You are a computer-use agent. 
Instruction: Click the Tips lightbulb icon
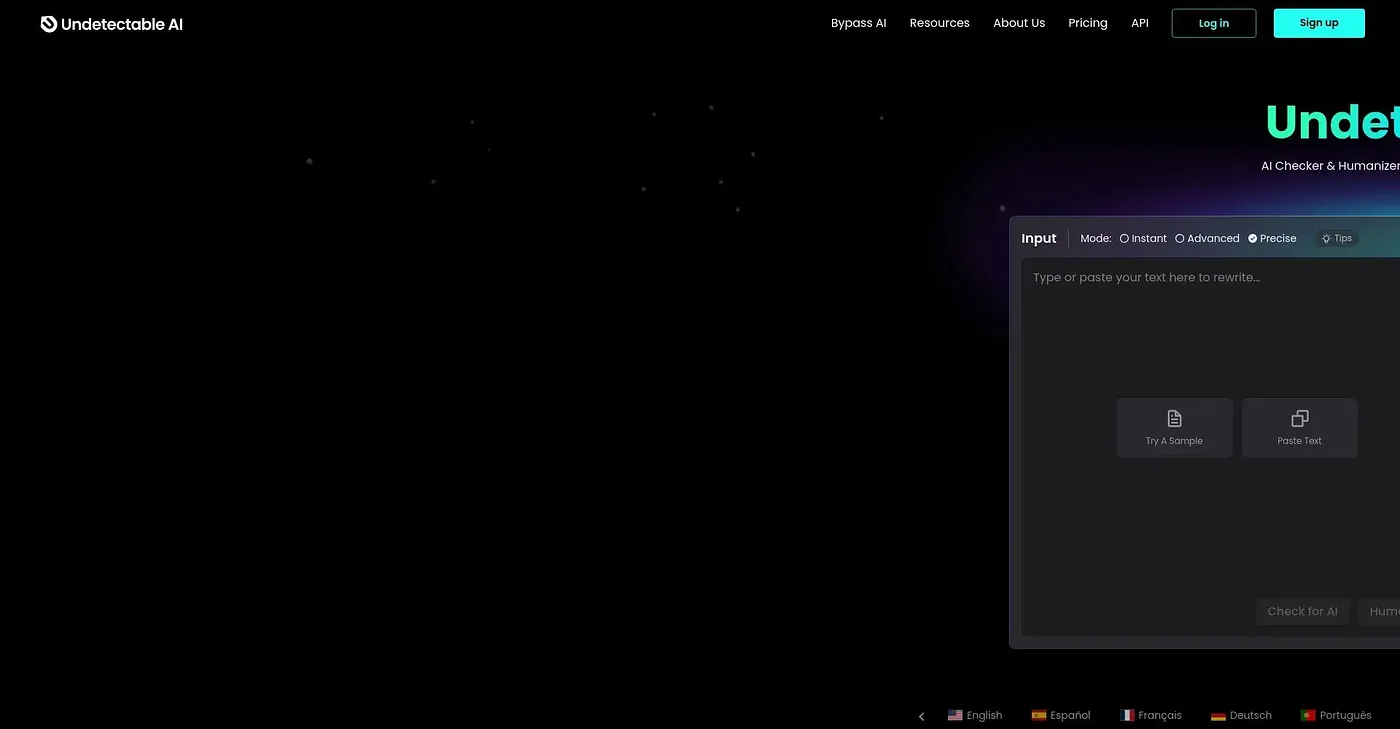pyautogui.click(x=1326, y=239)
